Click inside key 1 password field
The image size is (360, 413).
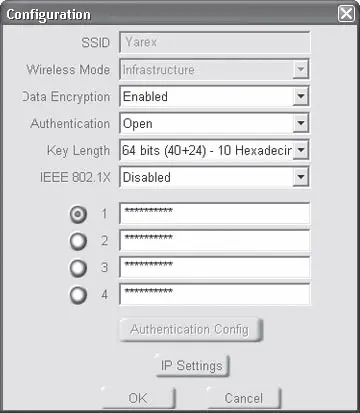[x=215, y=213]
